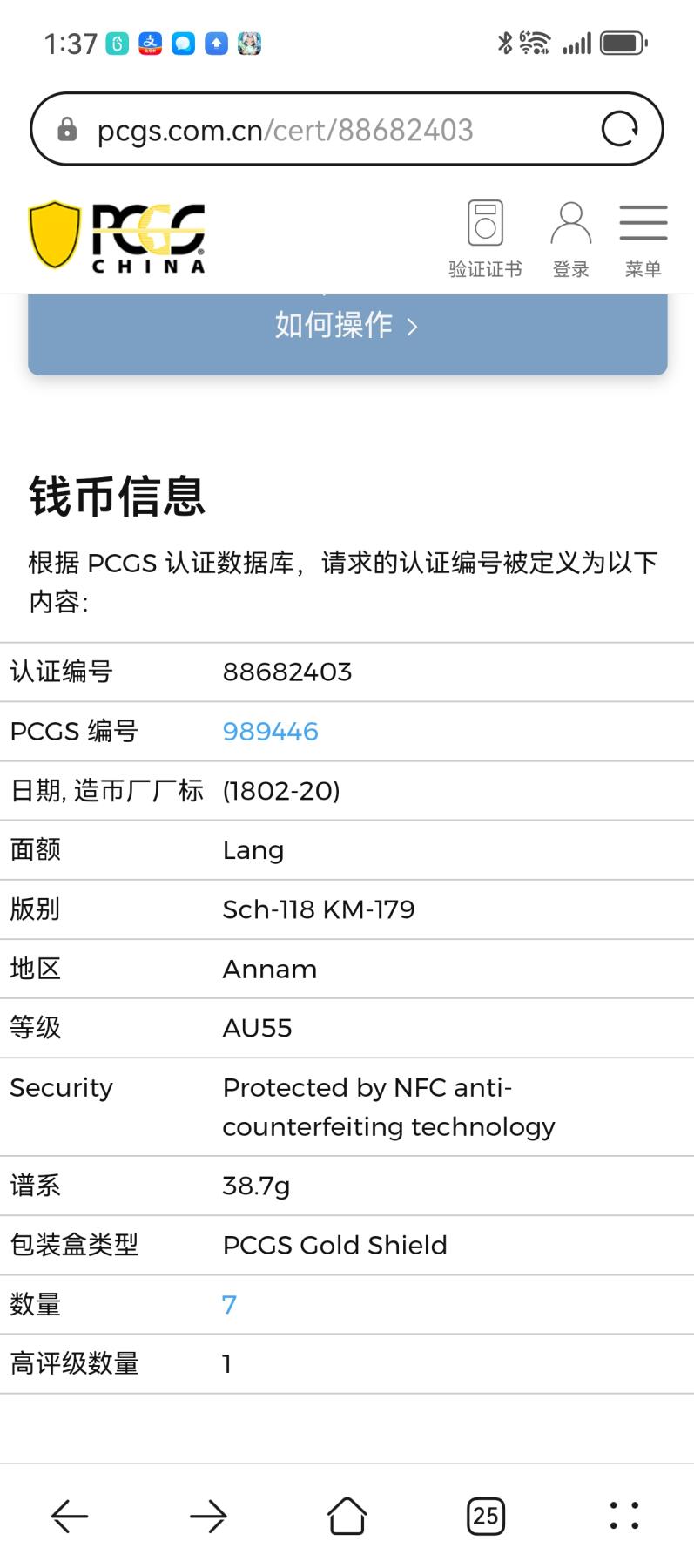Screen dimensions: 694x1568
Task: Tap the browser home icon
Action: (347, 1516)
